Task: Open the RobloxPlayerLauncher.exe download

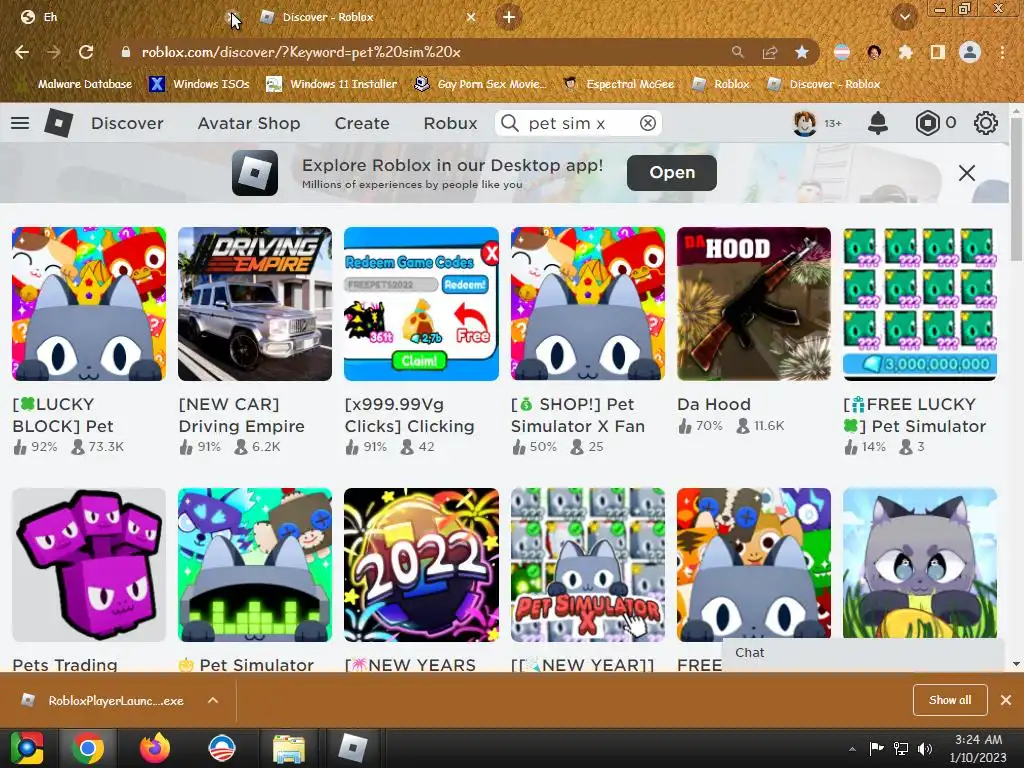Action: [x=104, y=700]
